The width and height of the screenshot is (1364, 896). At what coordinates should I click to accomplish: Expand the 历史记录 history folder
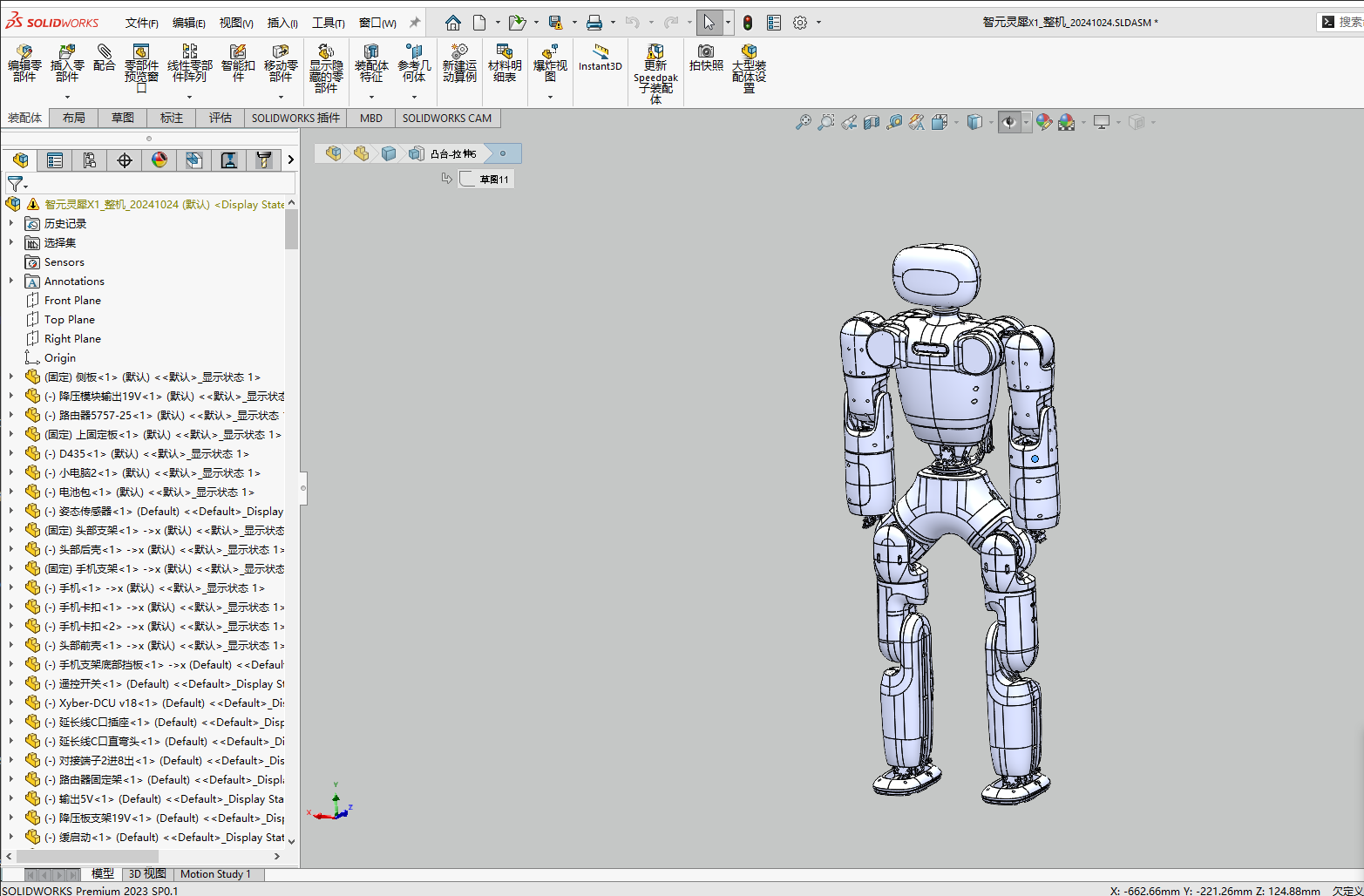pos(11,223)
